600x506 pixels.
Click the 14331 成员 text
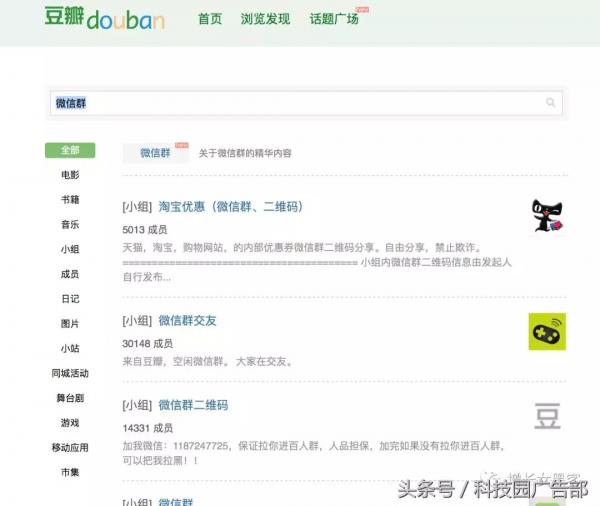coord(148,428)
